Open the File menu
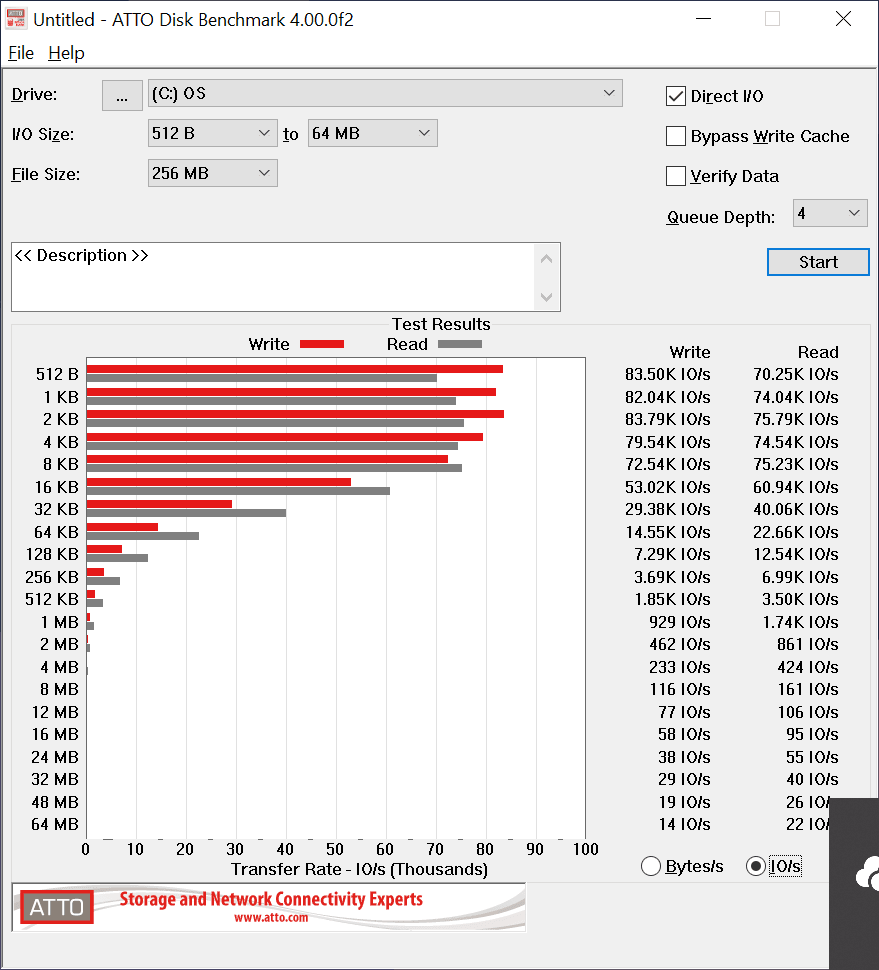 pos(21,53)
